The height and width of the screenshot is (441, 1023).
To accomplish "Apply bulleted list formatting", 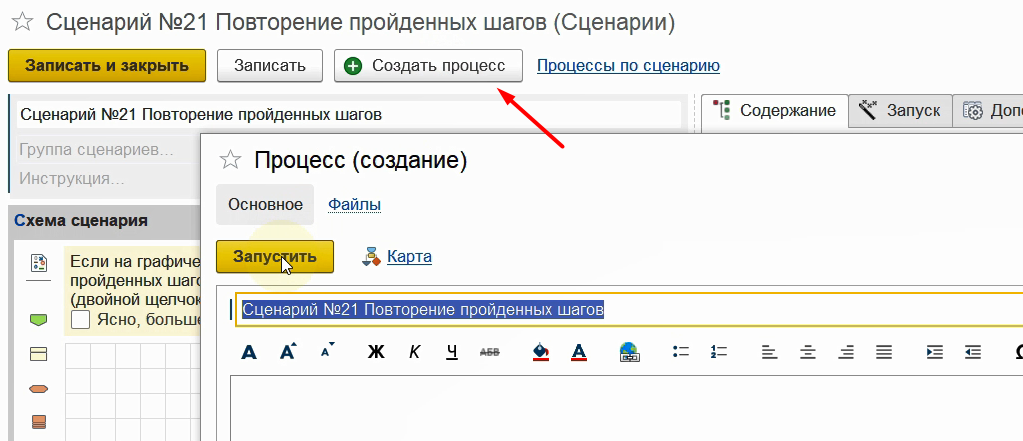I will click(x=680, y=352).
